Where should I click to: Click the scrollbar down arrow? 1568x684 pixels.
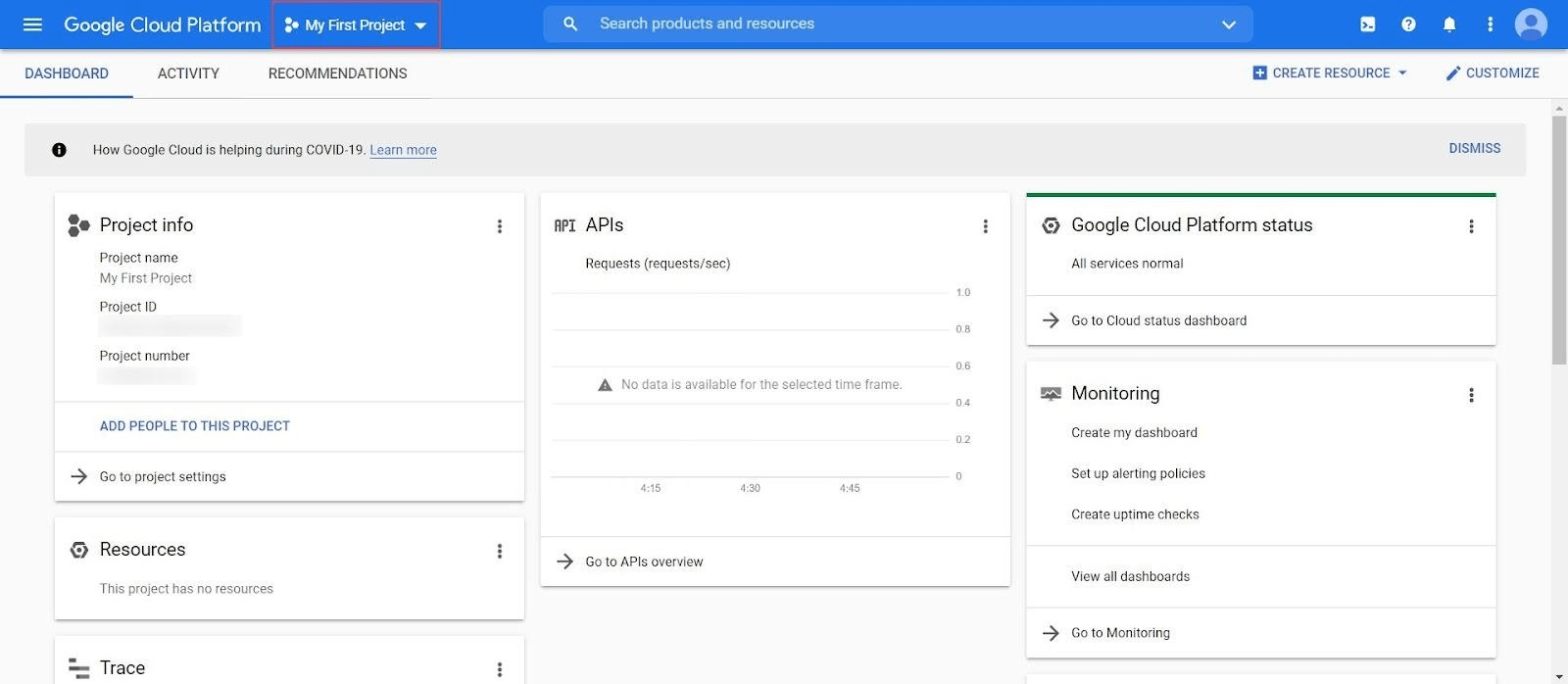click(1559, 676)
